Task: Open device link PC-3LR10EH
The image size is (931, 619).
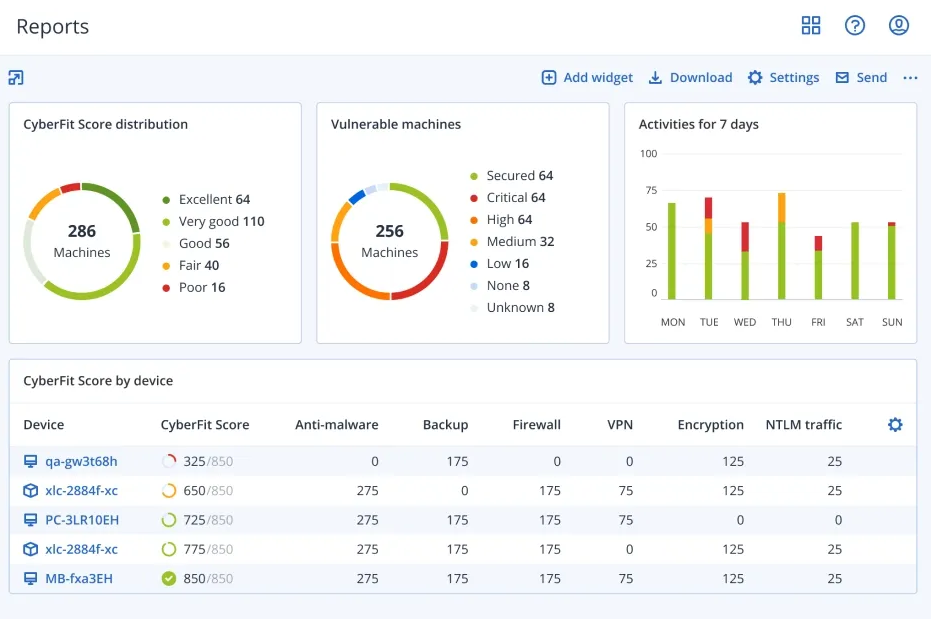Action: tap(82, 520)
